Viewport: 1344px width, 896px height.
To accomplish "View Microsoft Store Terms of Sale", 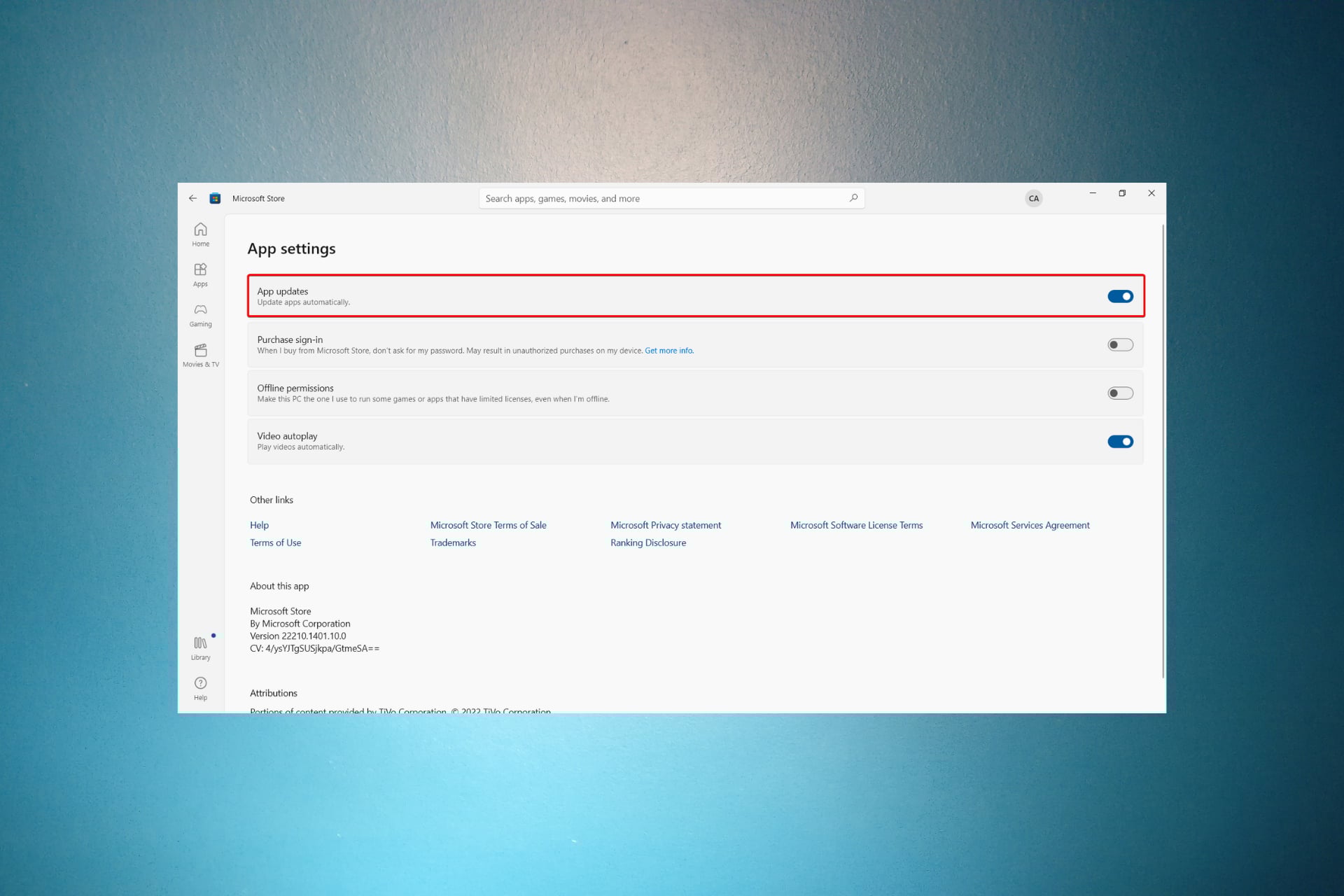I will coord(488,524).
